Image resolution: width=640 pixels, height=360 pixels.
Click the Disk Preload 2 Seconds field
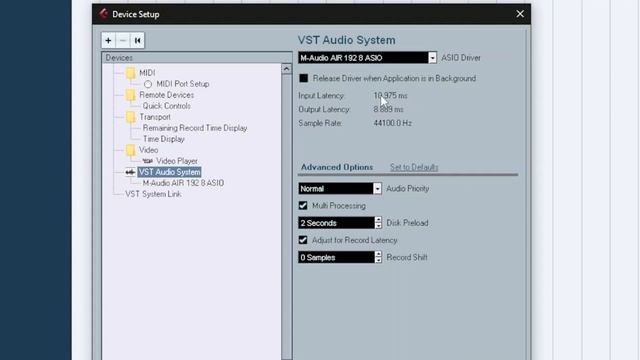coord(336,223)
